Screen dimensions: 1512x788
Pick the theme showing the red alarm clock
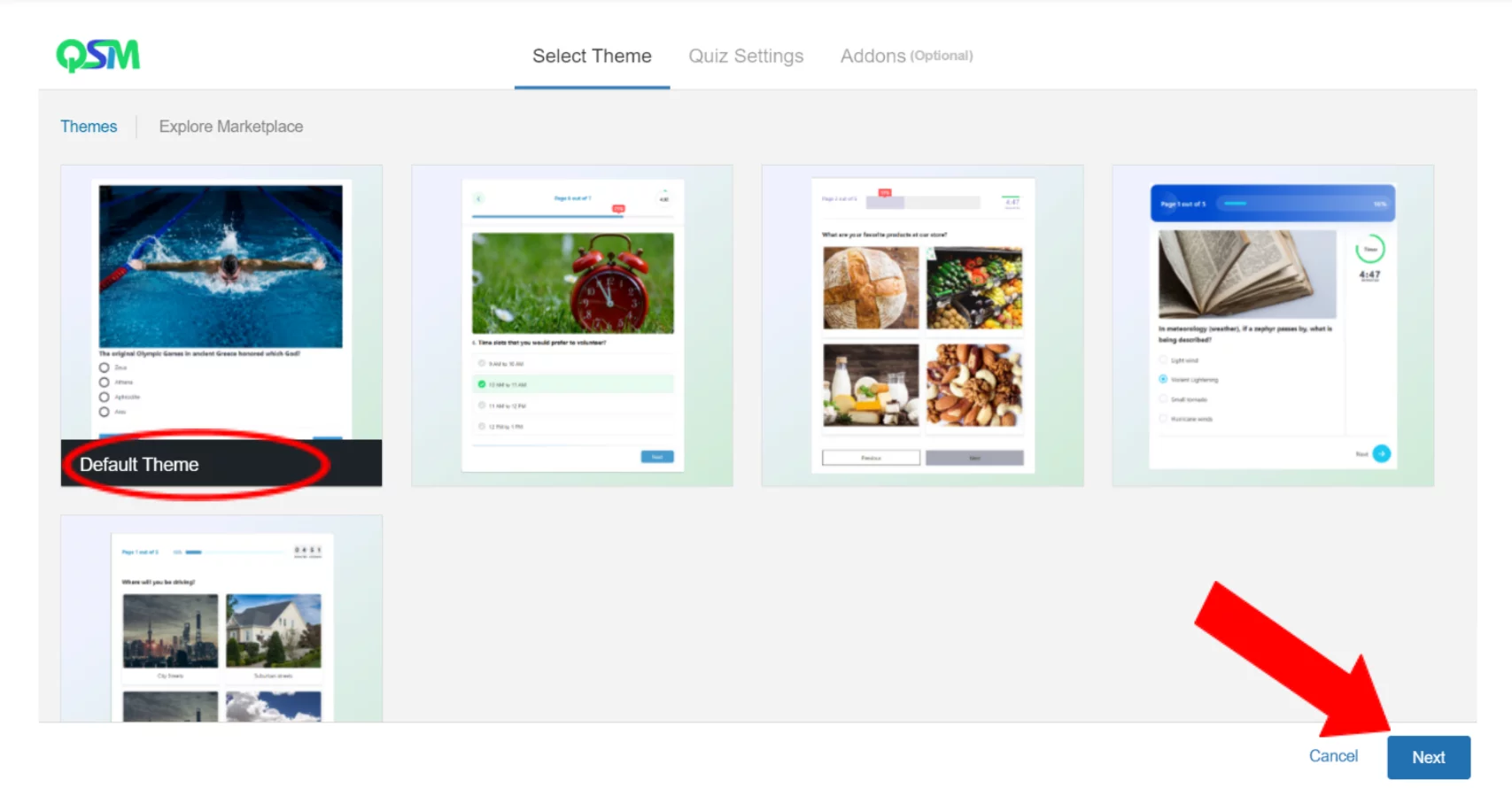coord(572,283)
